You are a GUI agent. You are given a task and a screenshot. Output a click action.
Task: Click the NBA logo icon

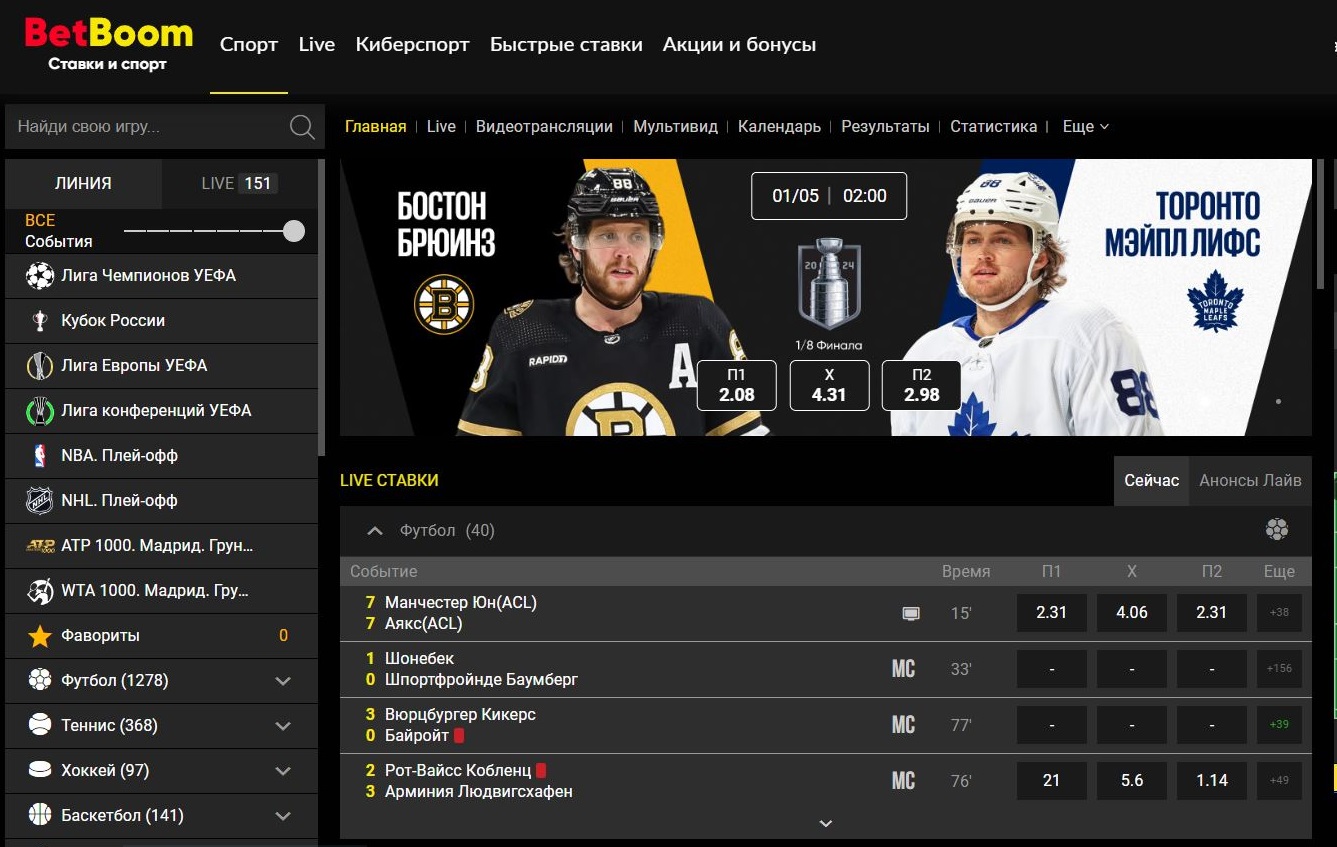pos(40,455)
